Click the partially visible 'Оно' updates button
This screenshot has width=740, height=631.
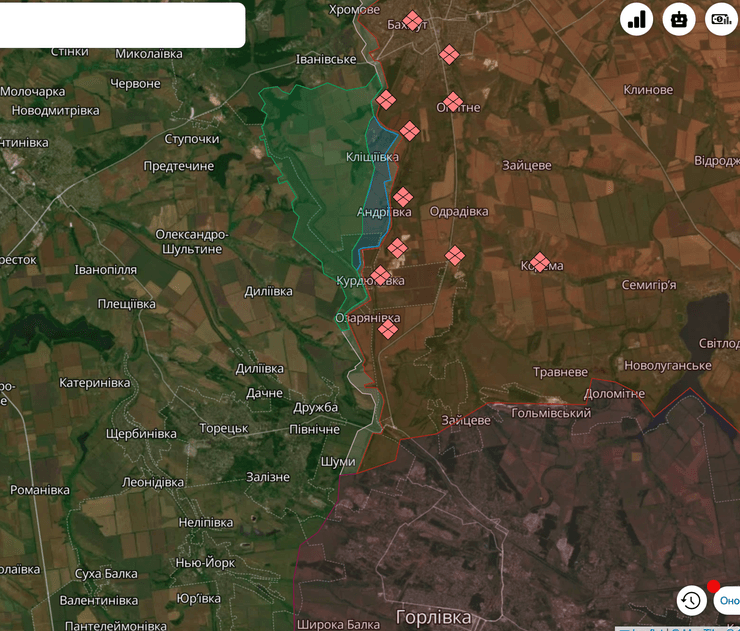[x=727, y=601]
